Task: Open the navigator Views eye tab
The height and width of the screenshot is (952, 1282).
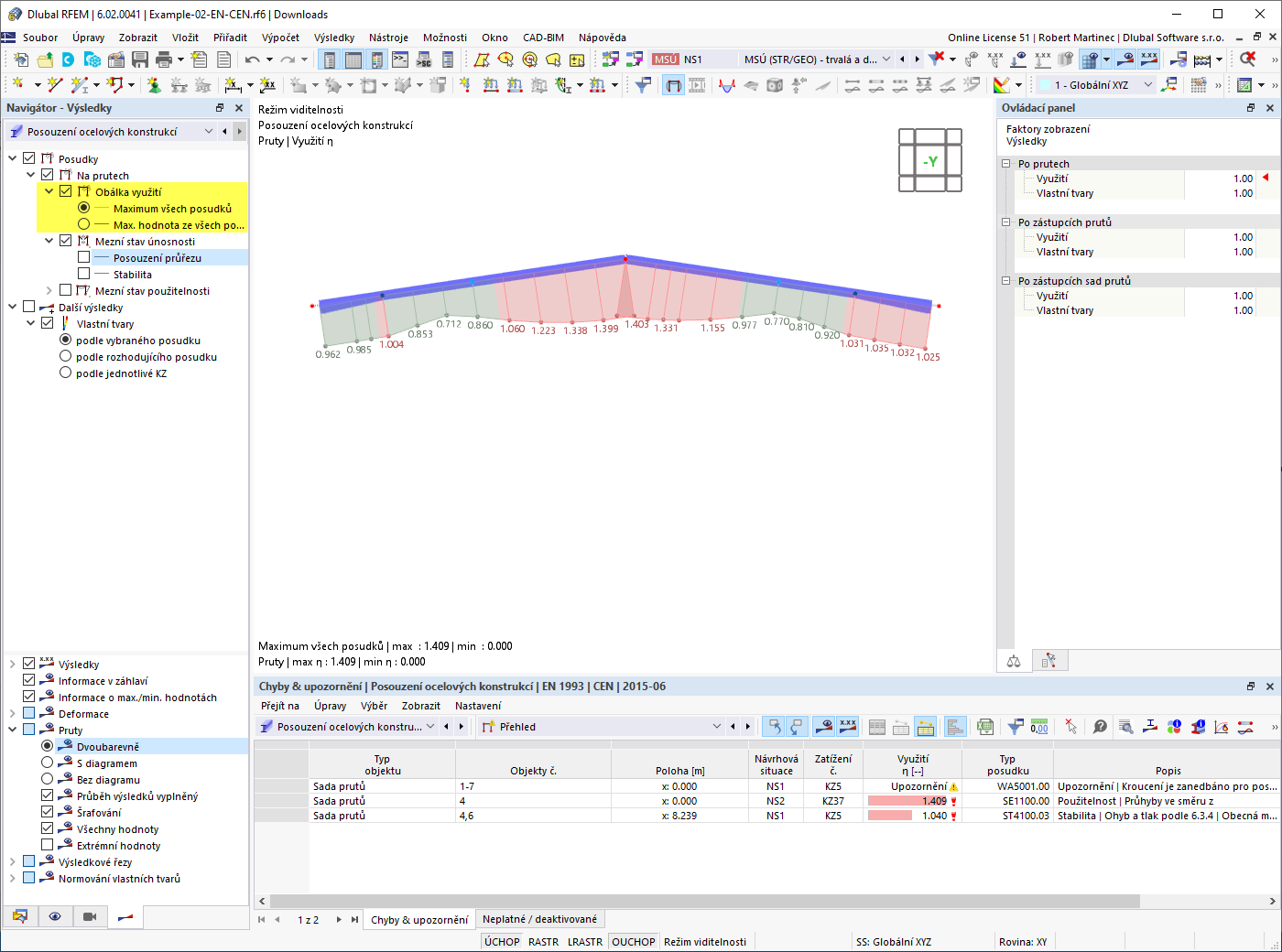Action: coord(55,916)
